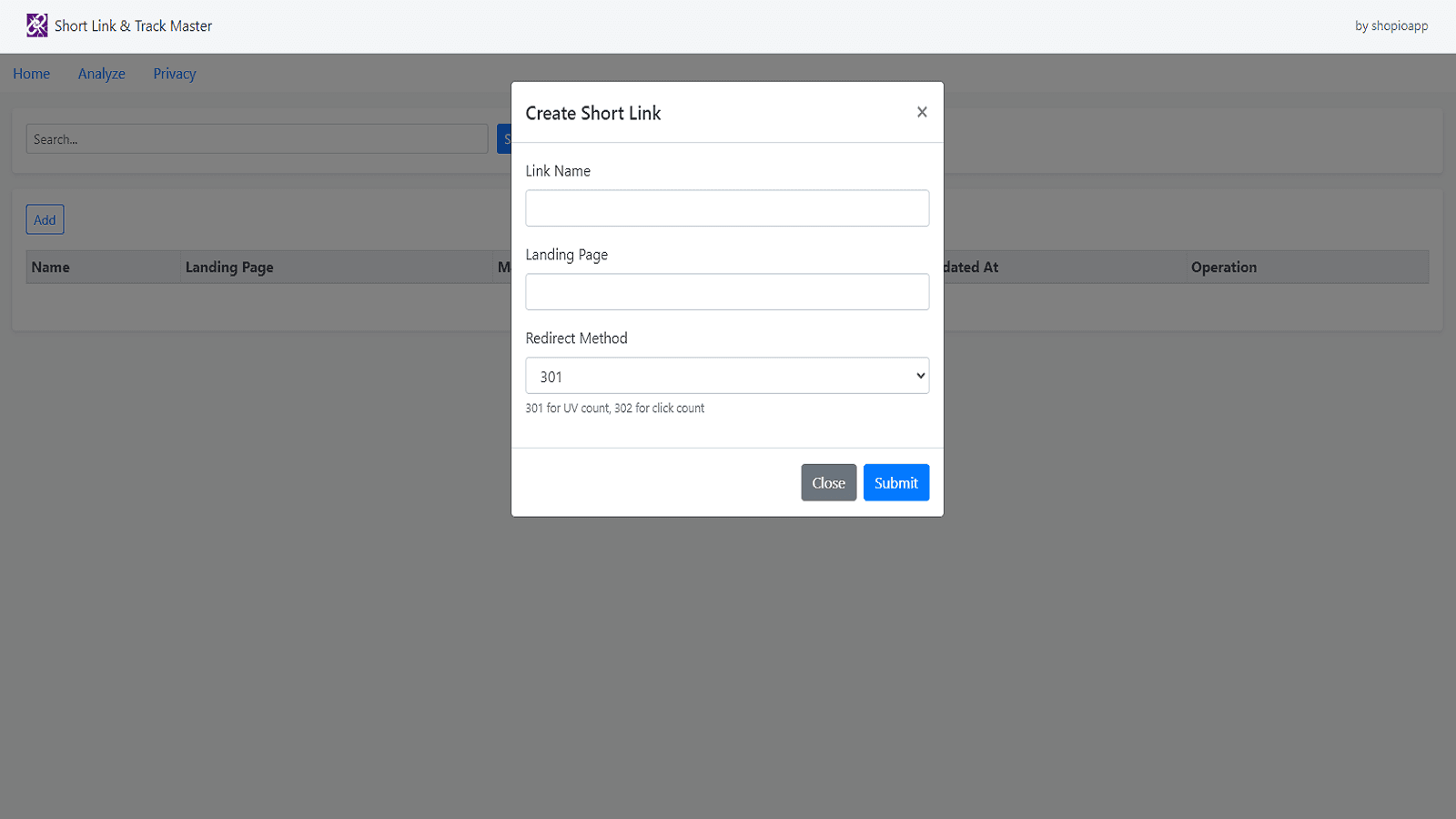Screen dimensions: 1456x819
Task: Read the 301 UV count hint text
Action: coord(614,408)
